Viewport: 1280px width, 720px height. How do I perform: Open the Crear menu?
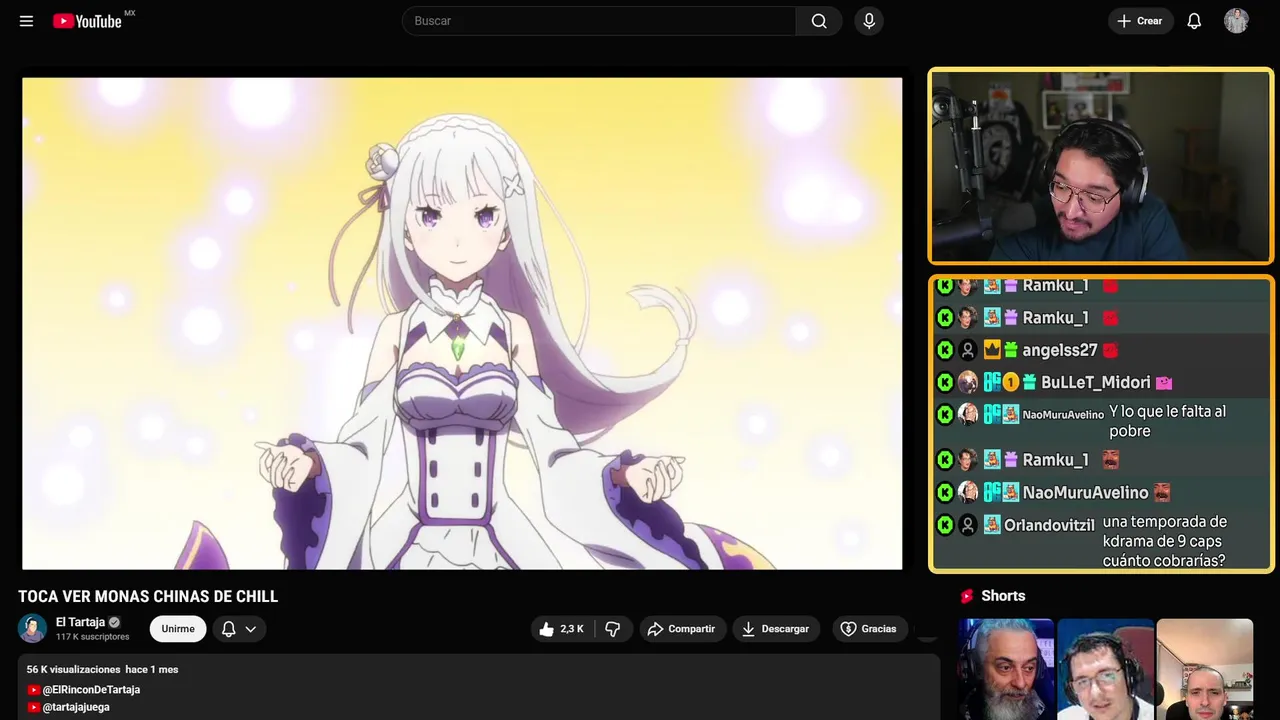(x=1140, y=21)
